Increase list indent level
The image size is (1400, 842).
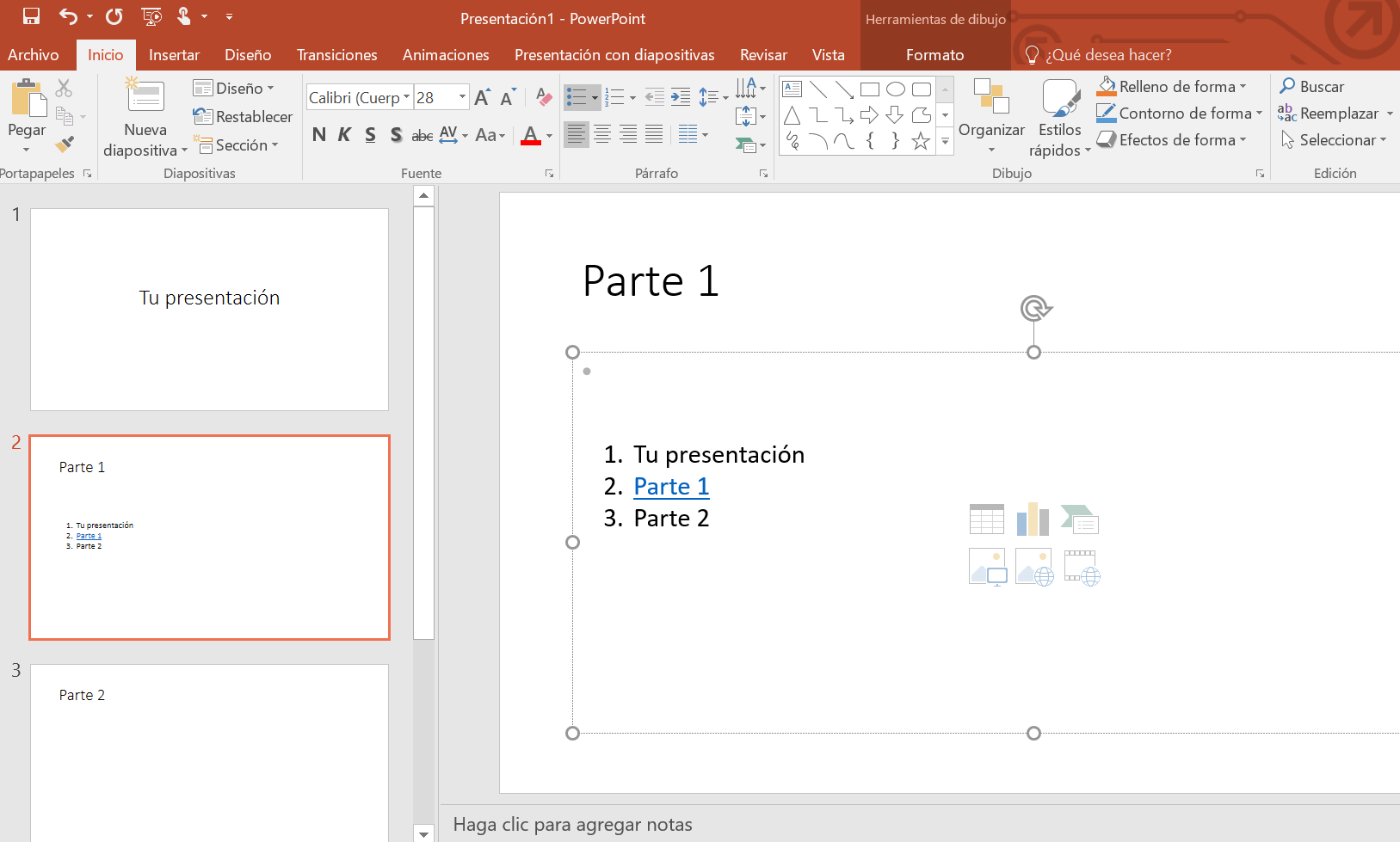(681, 97)
